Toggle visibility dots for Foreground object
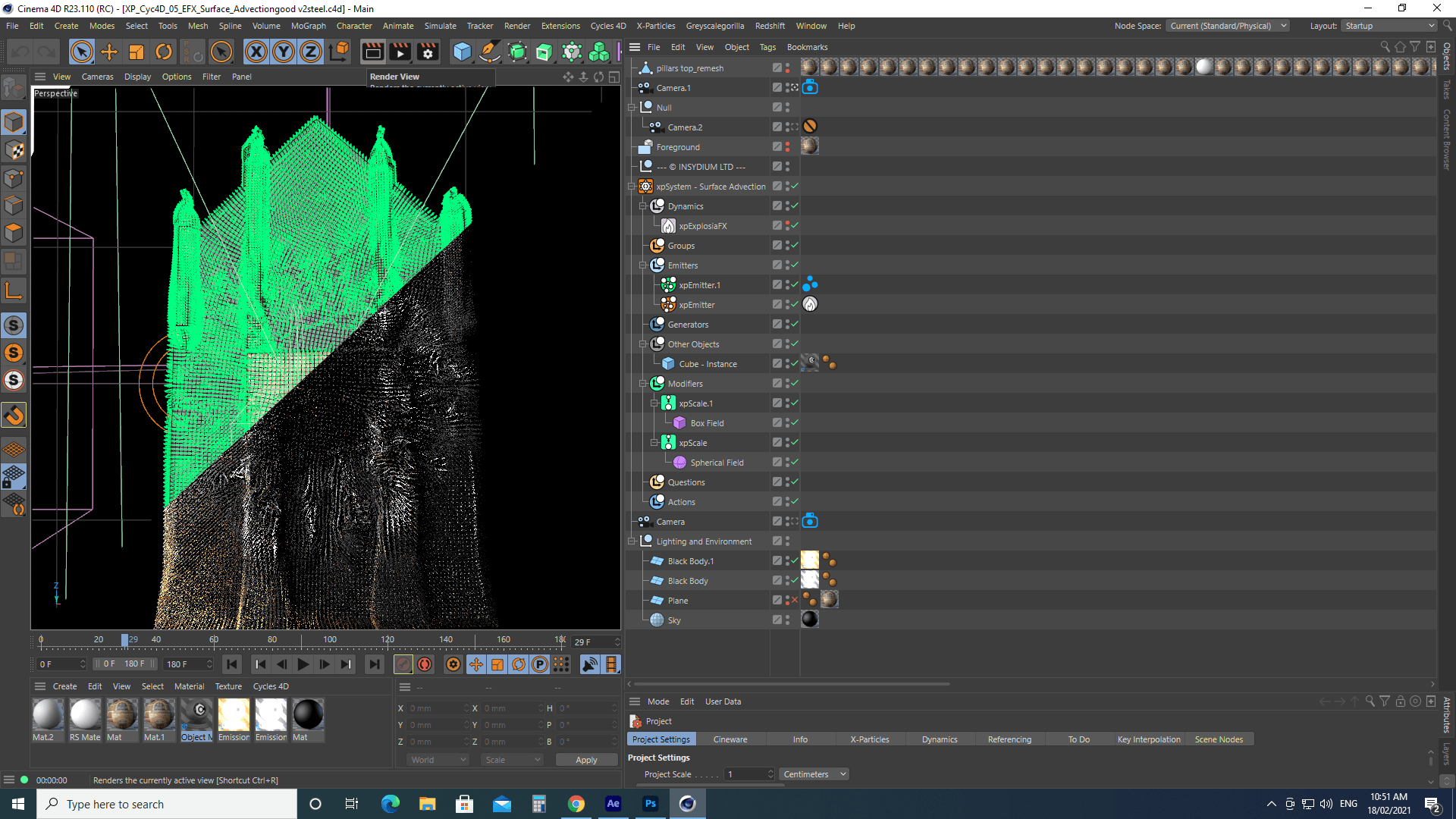This screenshot has width=1456, height=819. (x=787, y=146)
